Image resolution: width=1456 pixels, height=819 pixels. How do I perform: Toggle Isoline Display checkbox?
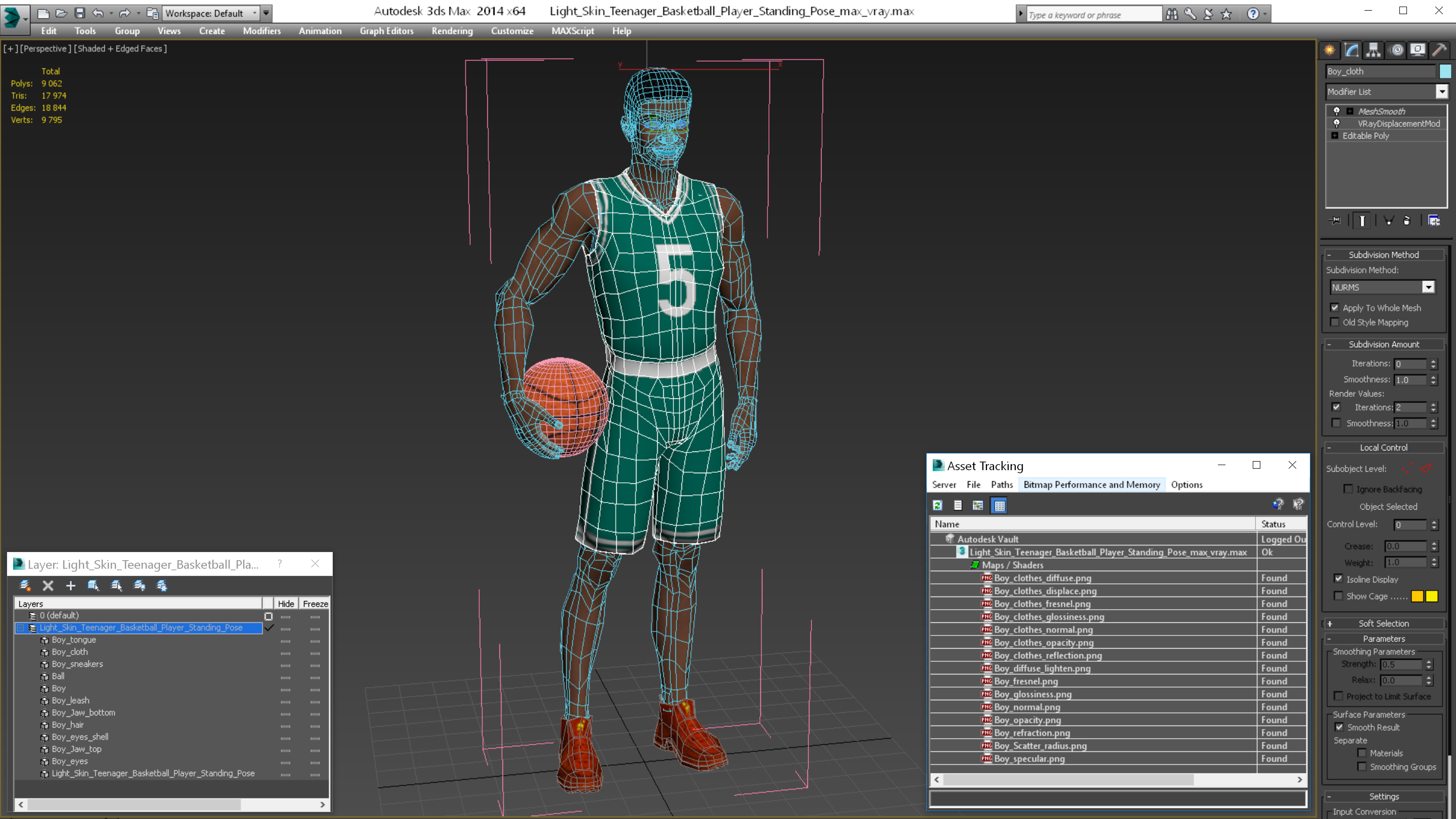[1338, 579]
